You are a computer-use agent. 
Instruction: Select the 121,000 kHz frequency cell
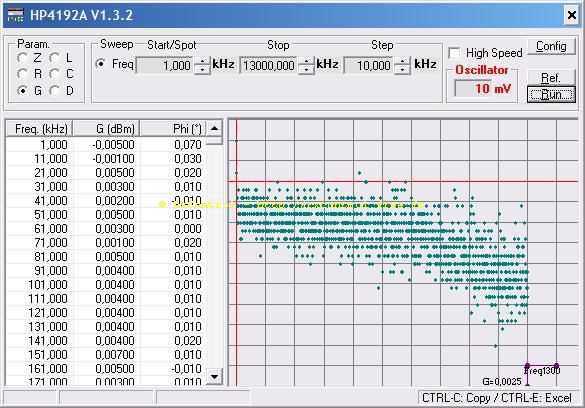tap(40, 313)
